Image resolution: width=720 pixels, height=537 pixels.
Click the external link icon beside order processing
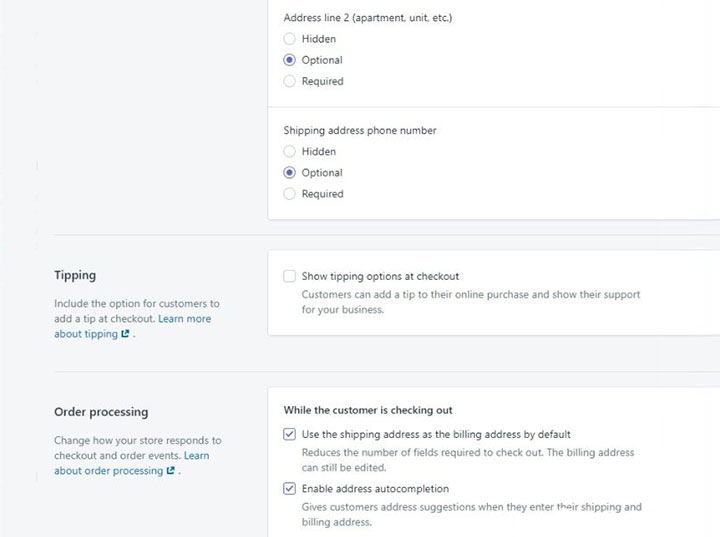point(170,470)
